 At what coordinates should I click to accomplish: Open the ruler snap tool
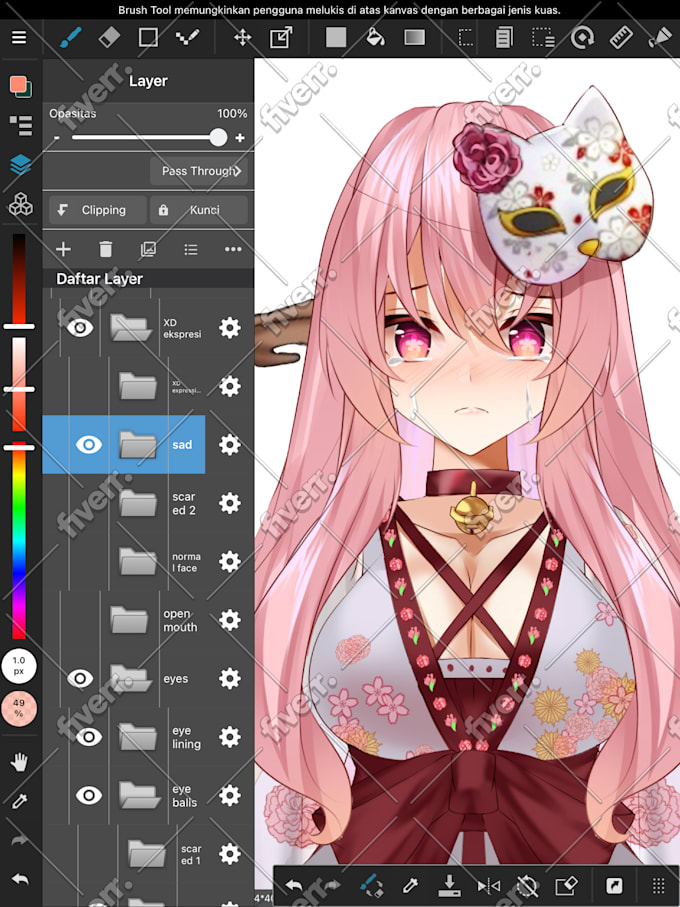[x=621, y=38]
